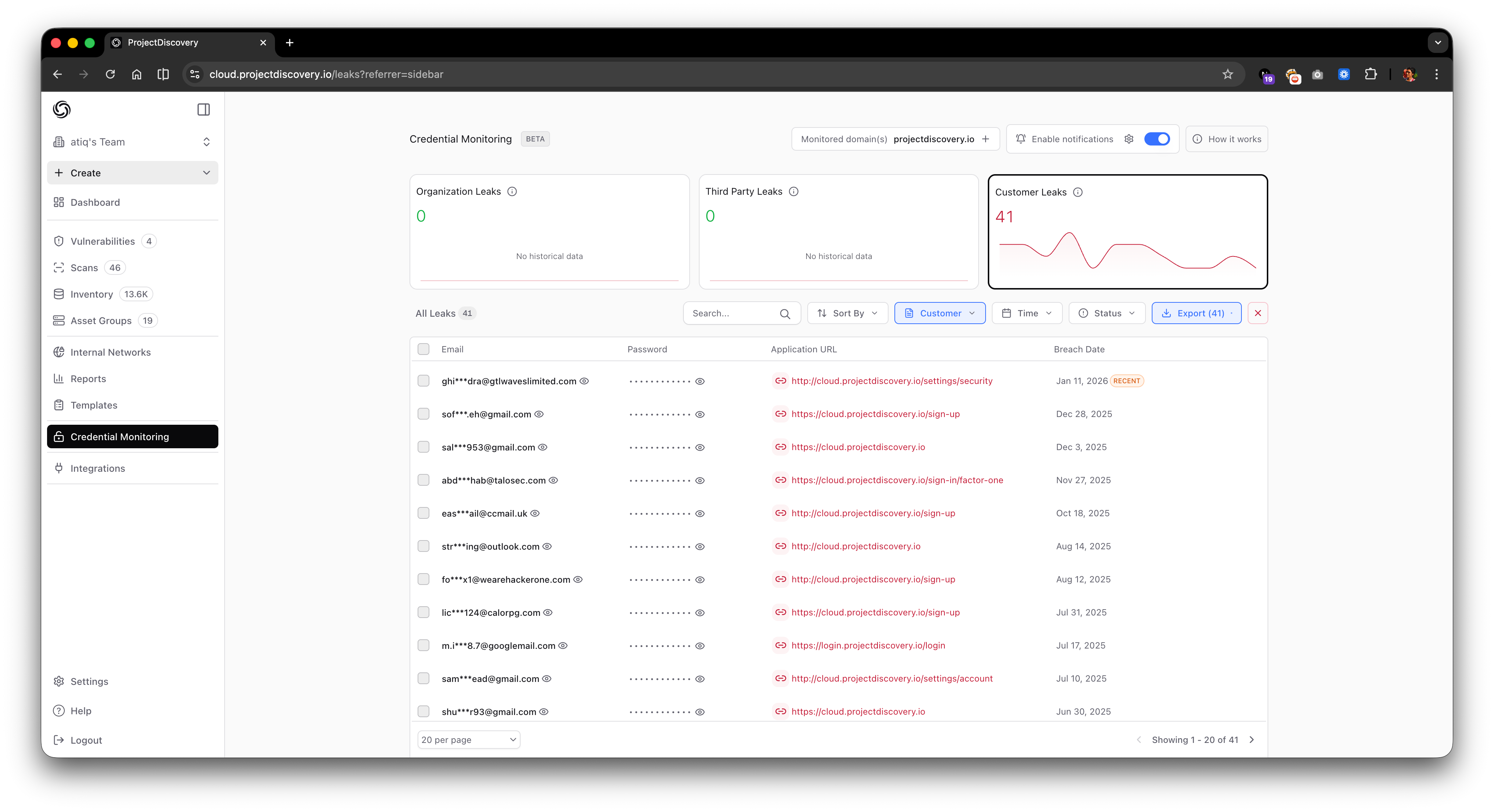Open notification settings gear icon

pyautogui.click(x=1129, y=139)
